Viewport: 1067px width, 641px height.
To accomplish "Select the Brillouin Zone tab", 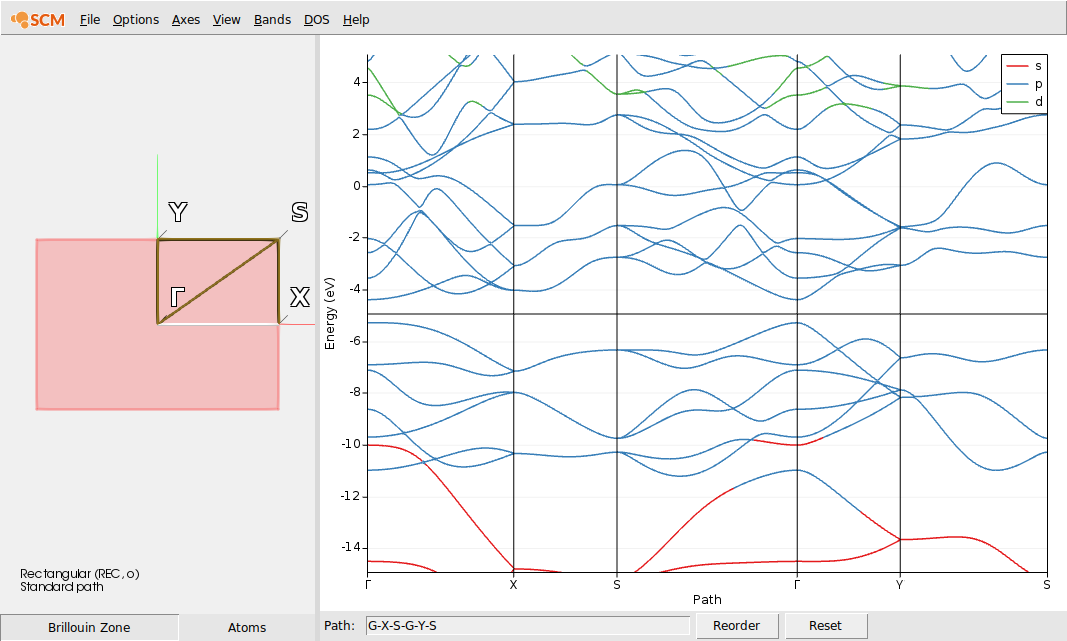I will [x=88, y=627].
